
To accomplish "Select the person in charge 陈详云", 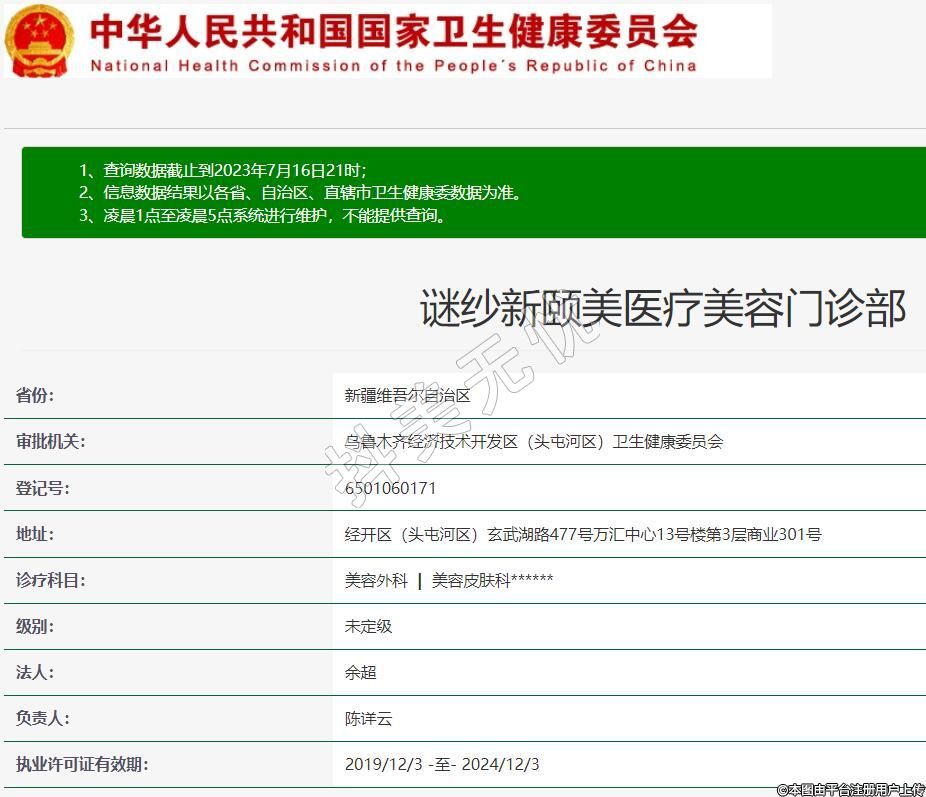I will click(x=368, y=719).
